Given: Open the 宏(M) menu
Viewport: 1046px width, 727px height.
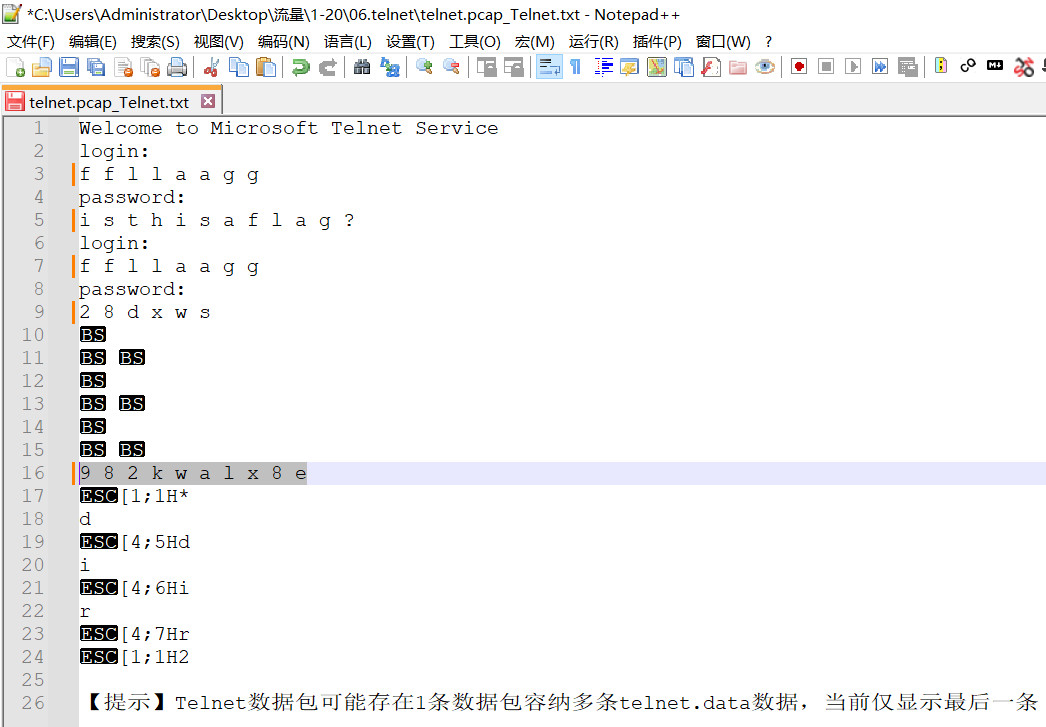Looking at the screenshot, I should (534, 42).
